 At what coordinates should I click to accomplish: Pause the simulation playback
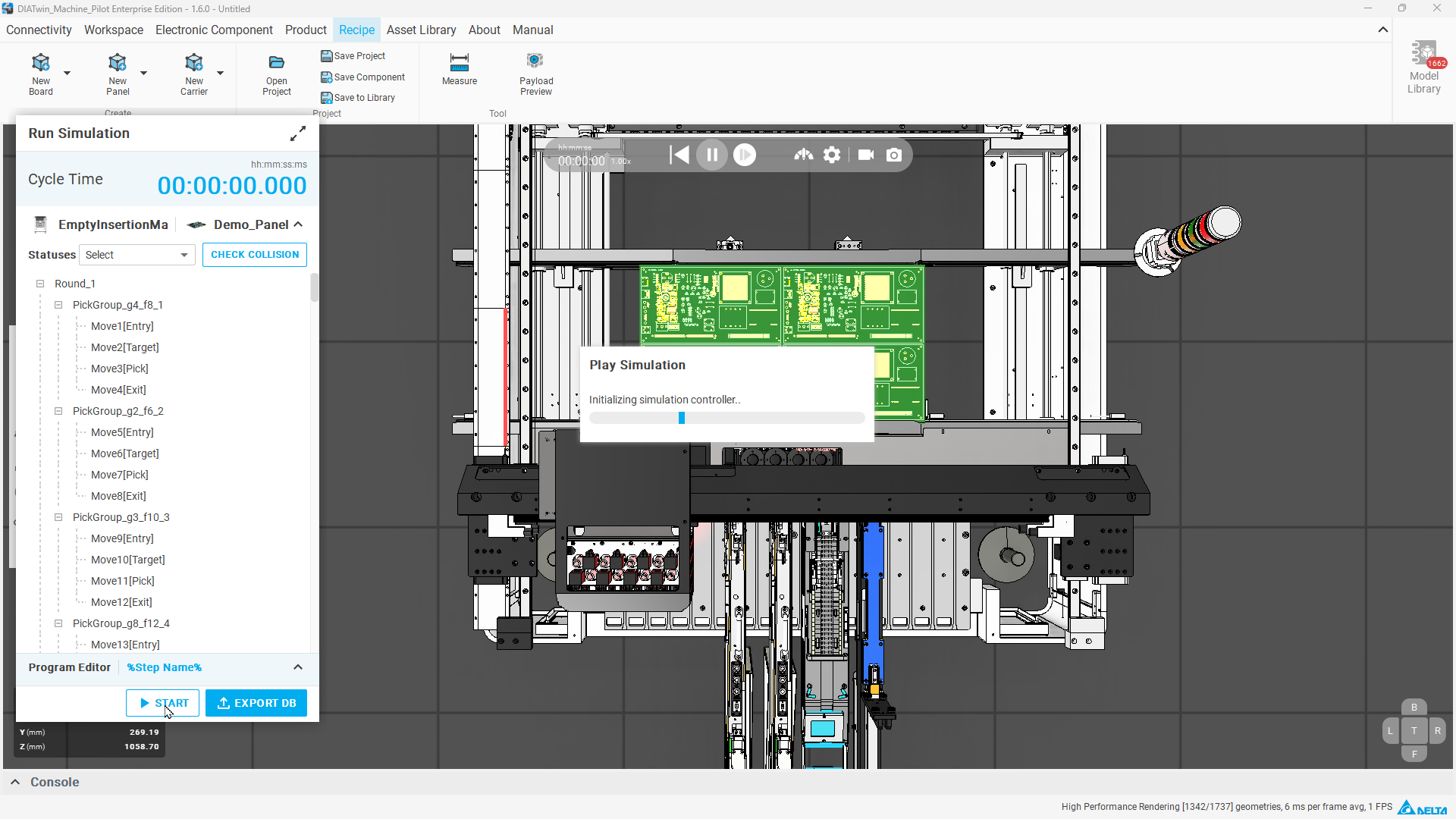712,155
